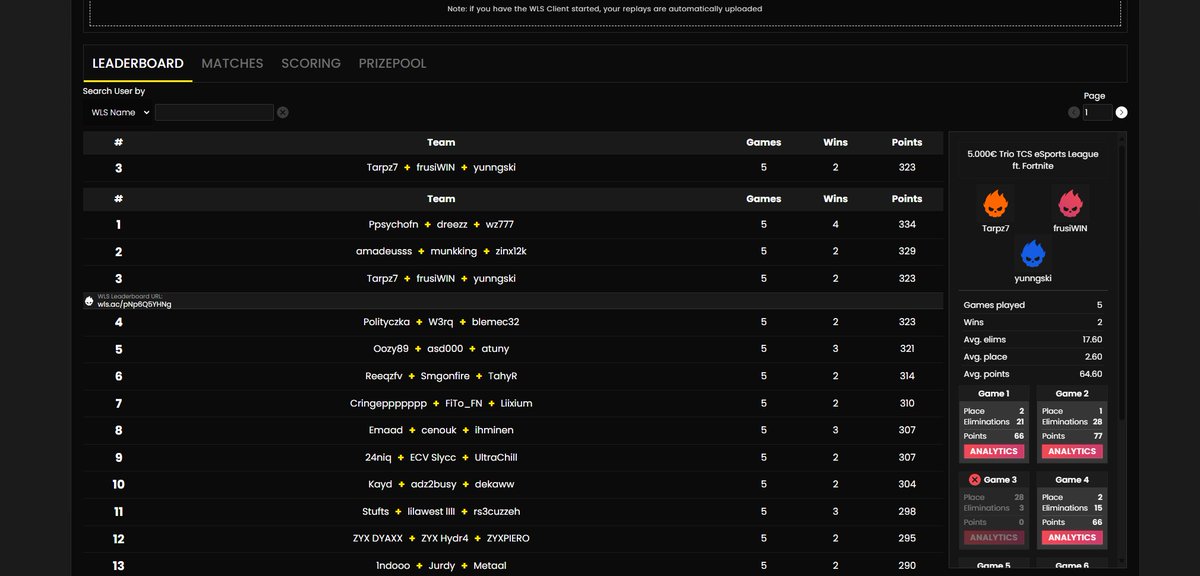The width and height of the screenshot is (1200, 576).
Task: Select player asd000 in rank 5 team
Action: tap(445, 349)
